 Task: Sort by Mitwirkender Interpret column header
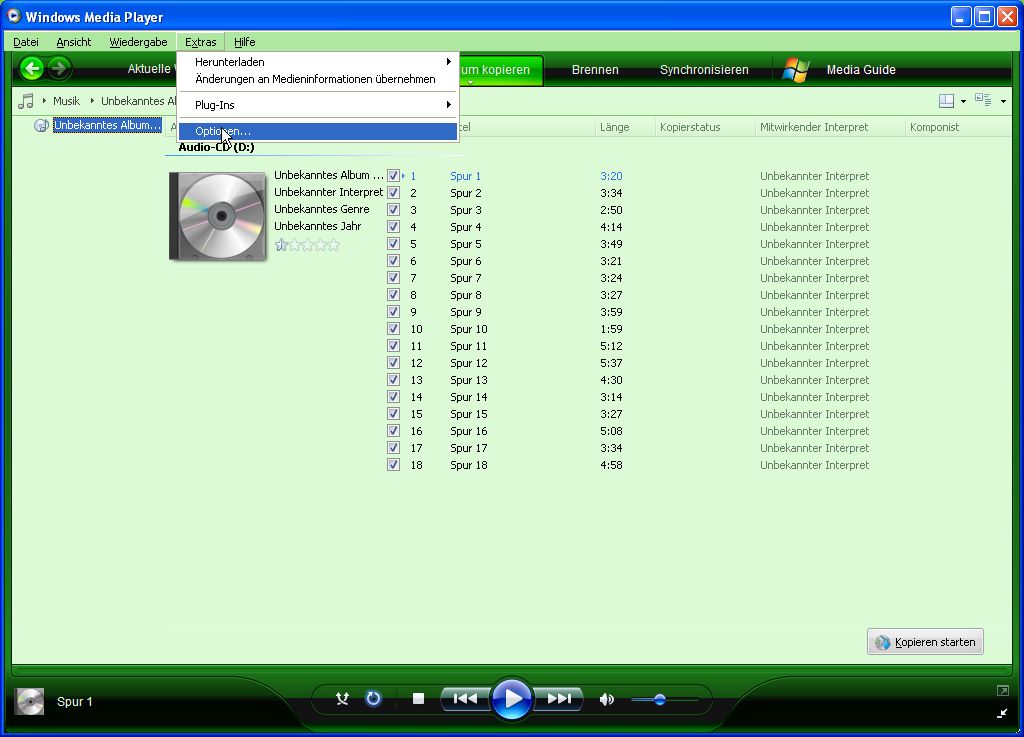click(x=814, y=127)
